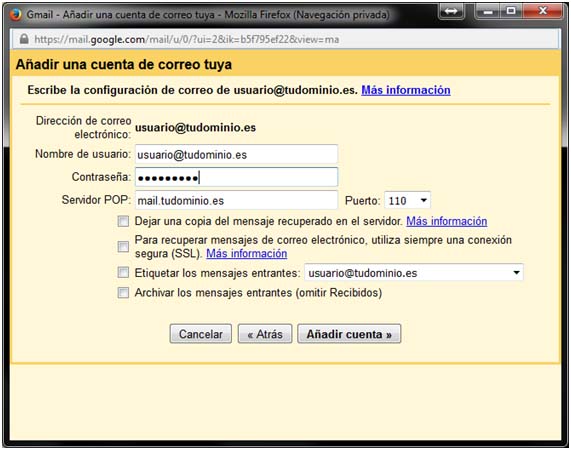
Task: Click the padlock security icon in address bar
Action: [24, 39]
